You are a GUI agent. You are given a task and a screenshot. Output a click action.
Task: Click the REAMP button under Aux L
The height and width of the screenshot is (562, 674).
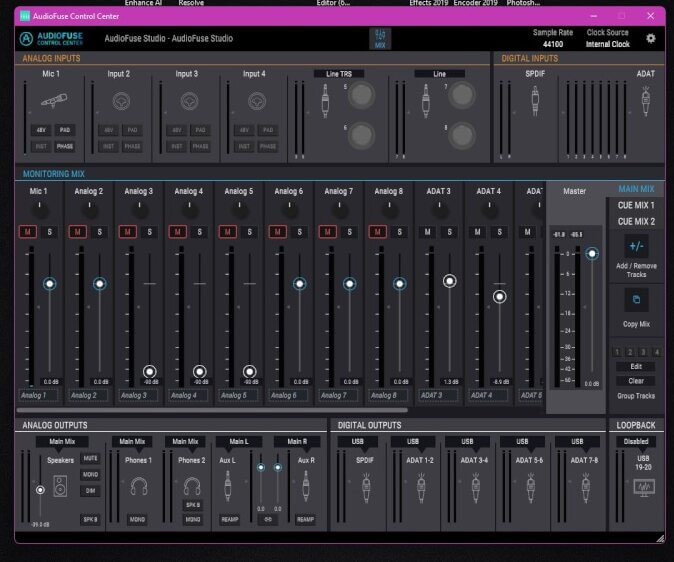[x=230, y=519]
